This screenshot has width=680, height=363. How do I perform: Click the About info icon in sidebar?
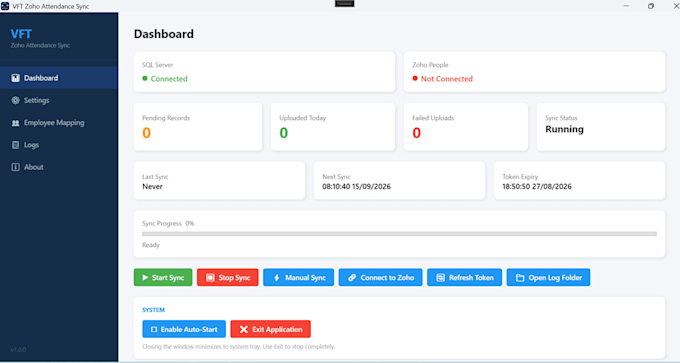click(16, 167)
